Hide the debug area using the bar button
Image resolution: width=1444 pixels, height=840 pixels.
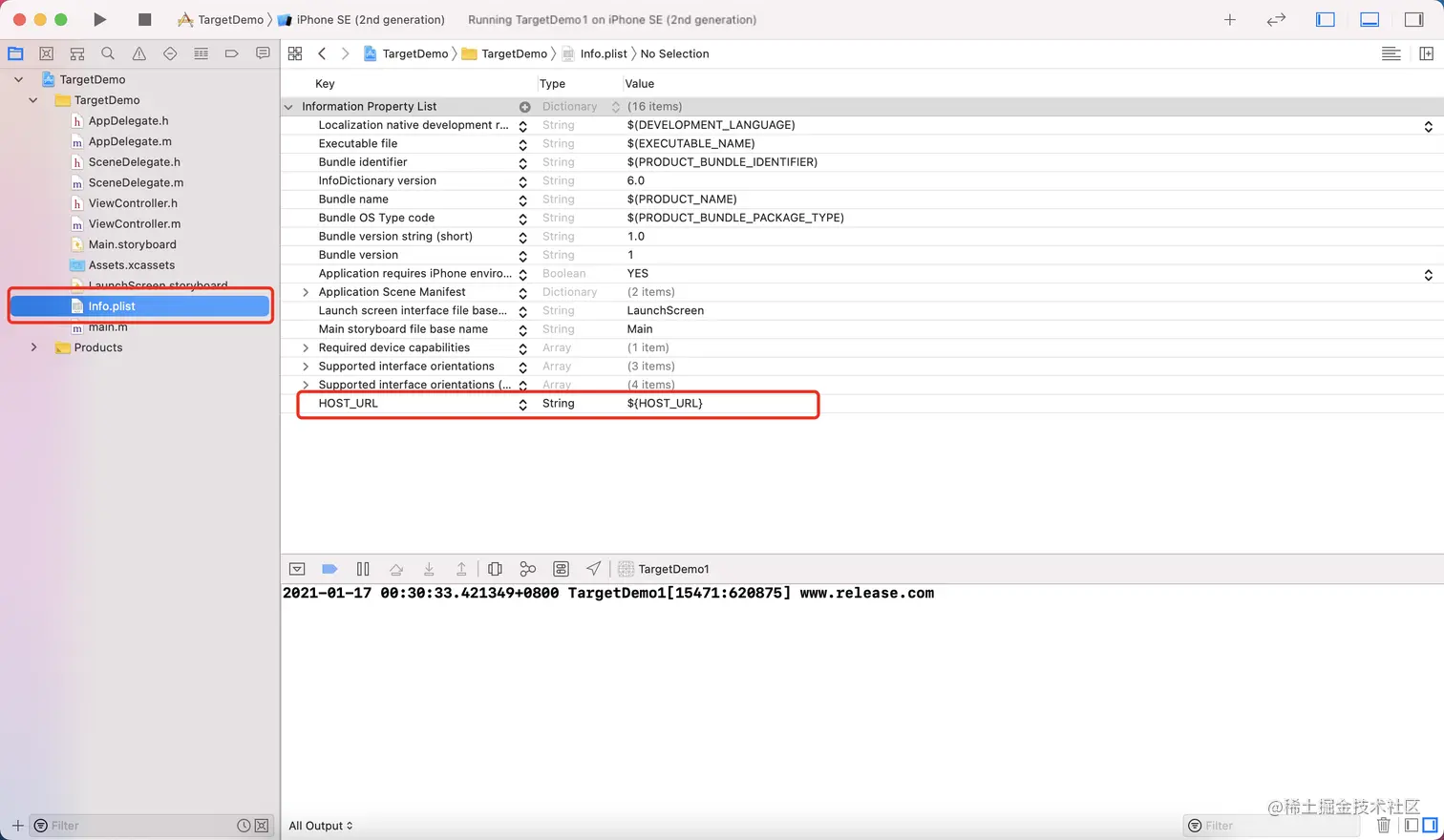pyautogui.click(x=297, y=569)
